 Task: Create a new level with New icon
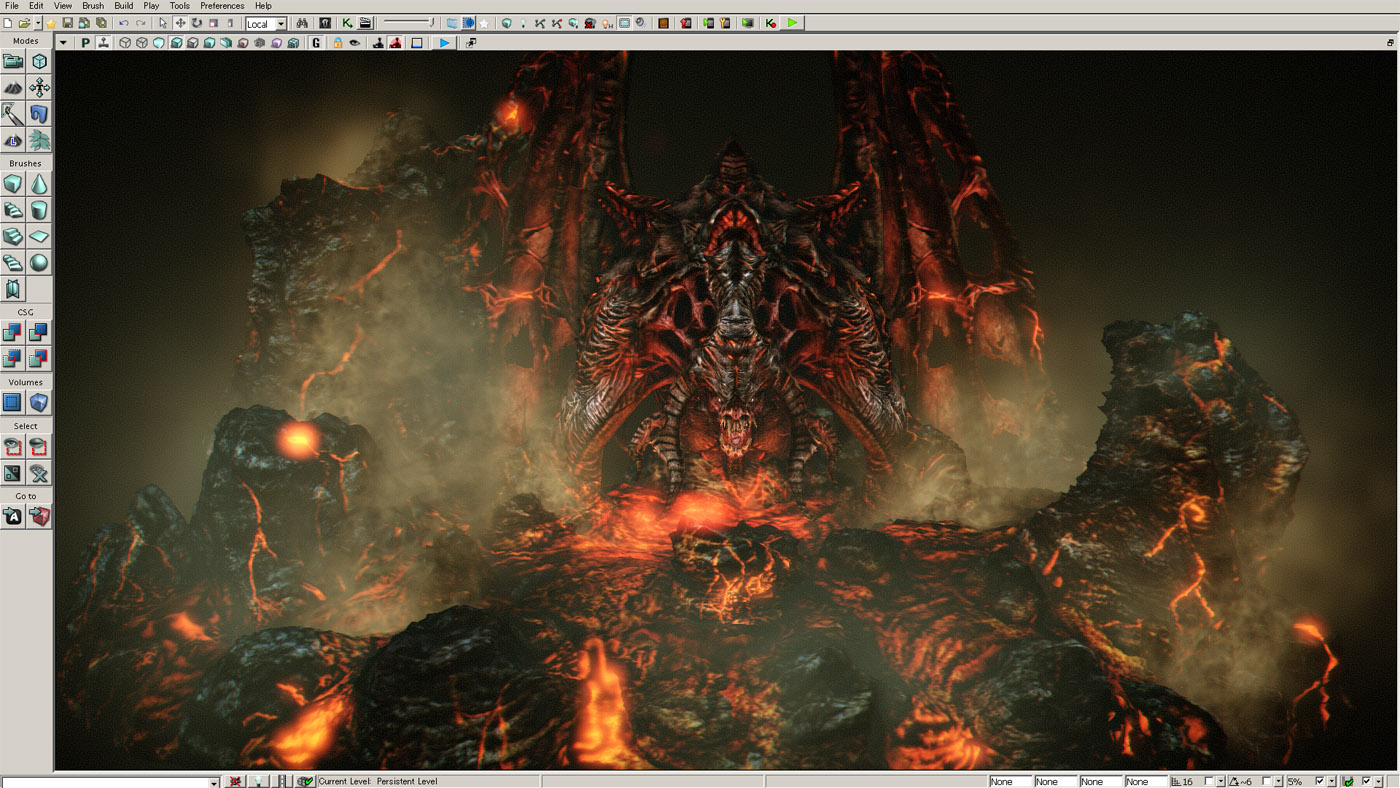tap(8, 23)
